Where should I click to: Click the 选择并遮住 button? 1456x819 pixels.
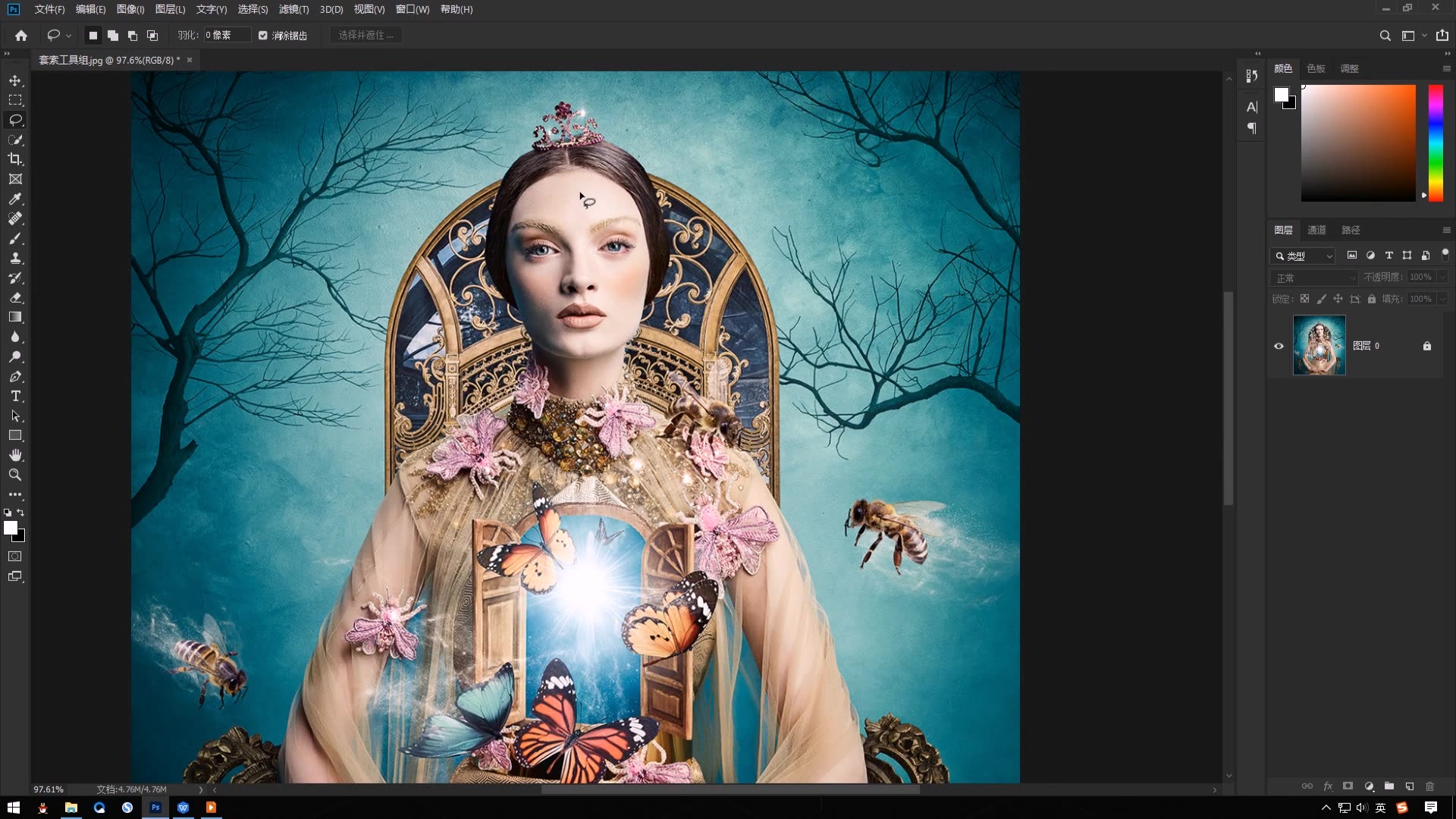coord(366,35)
